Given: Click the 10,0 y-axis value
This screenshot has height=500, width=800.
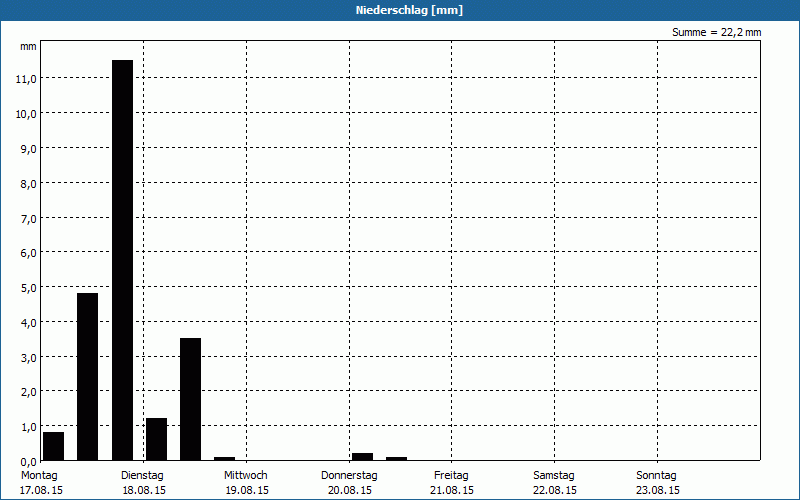Looking at the screenshot, I should (x=26, y=114).
